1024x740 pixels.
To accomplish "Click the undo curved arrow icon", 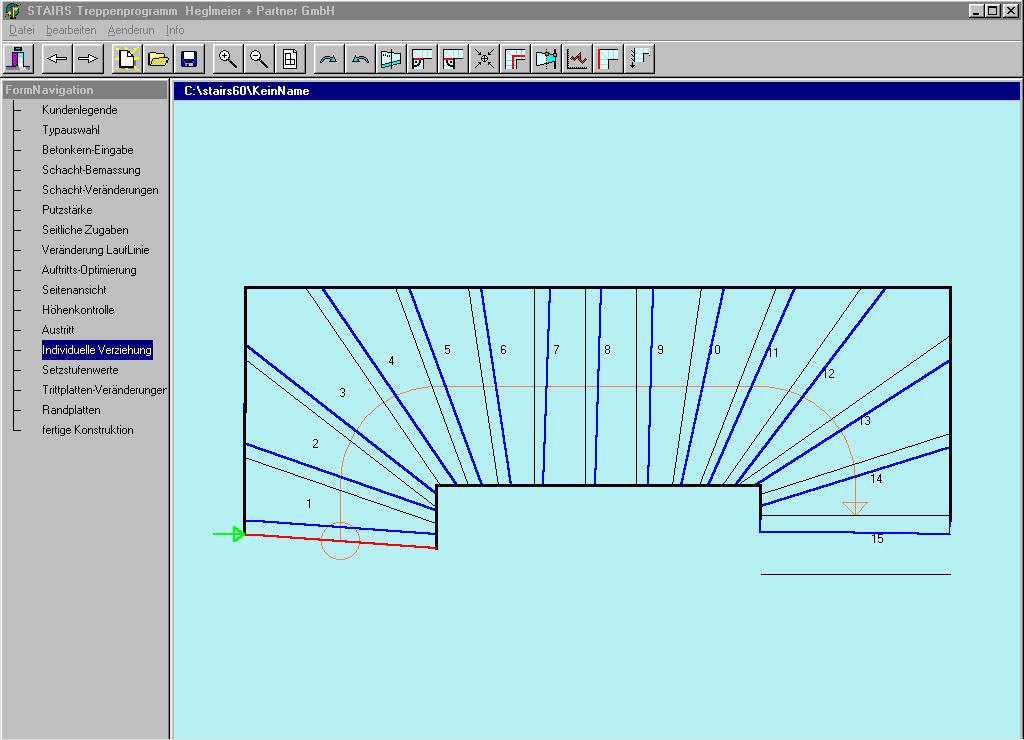I will (360, 59).
